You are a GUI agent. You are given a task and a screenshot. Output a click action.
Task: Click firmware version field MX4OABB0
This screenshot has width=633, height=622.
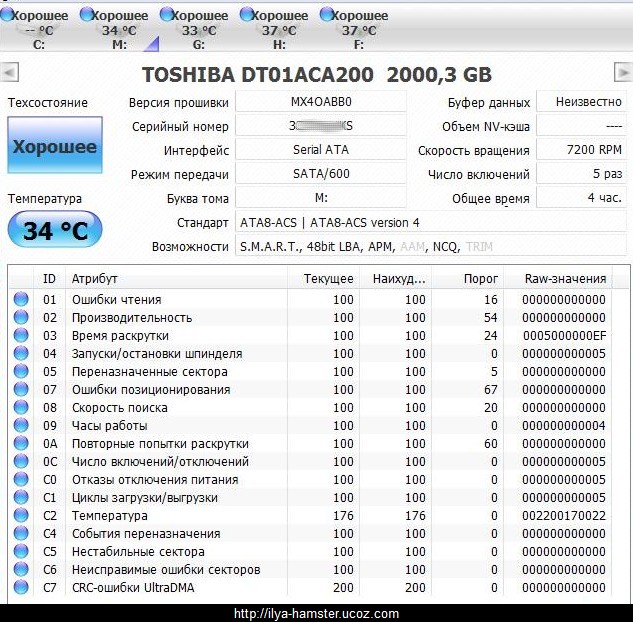[x=321, y=101]
